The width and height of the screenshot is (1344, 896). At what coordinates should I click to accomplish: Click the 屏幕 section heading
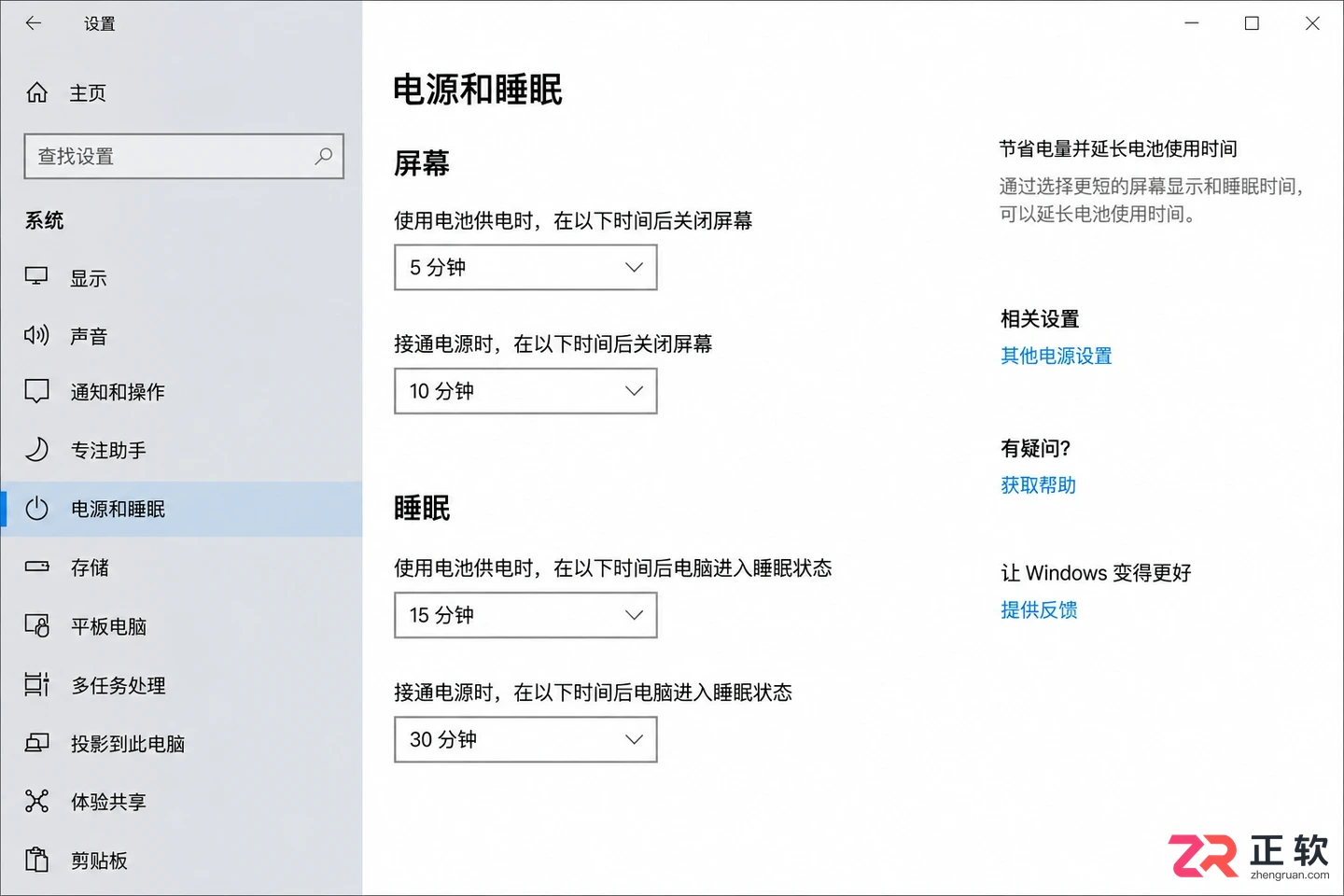422,163
